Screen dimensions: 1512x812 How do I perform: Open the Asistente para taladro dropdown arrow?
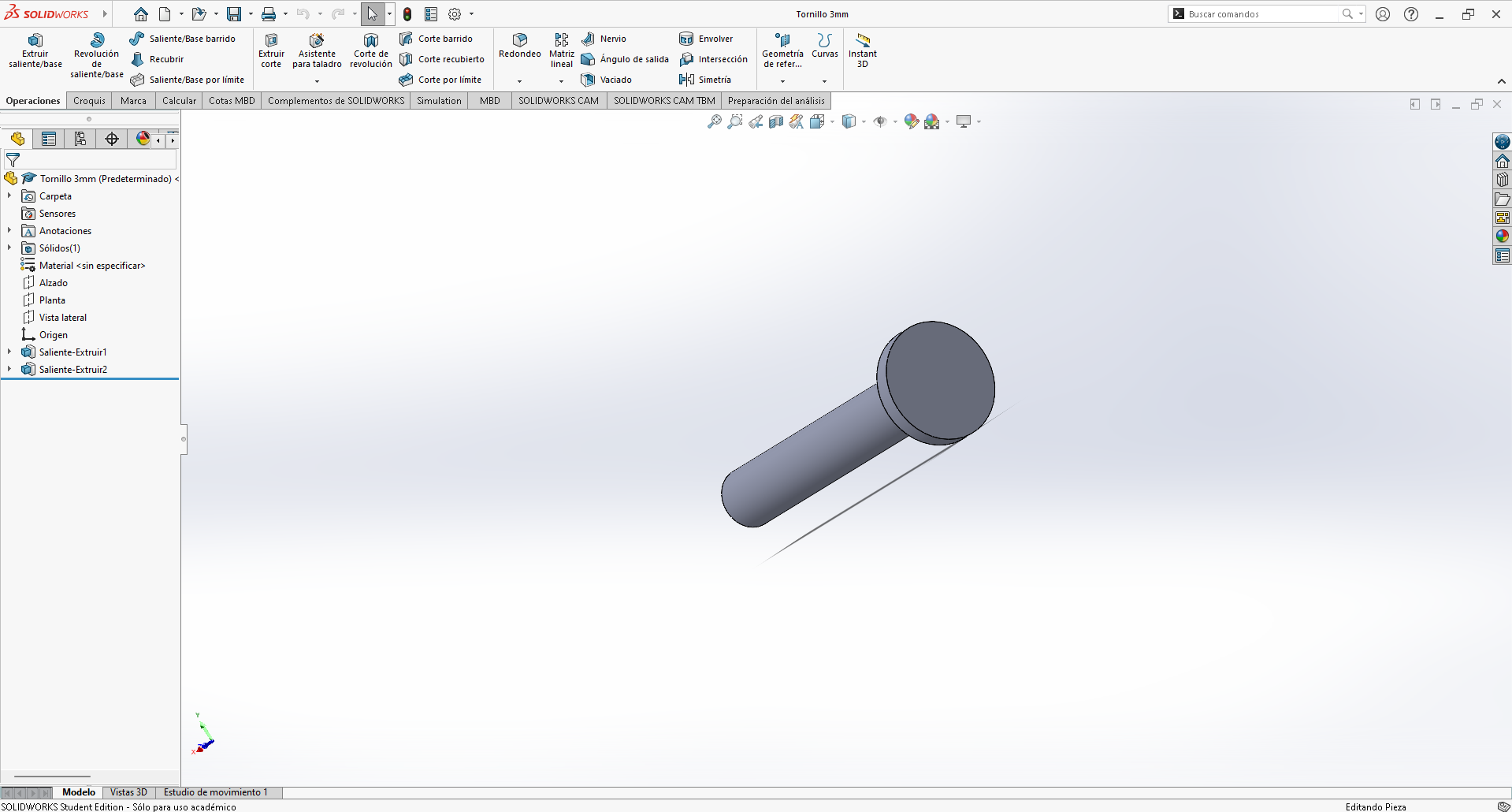317,81
